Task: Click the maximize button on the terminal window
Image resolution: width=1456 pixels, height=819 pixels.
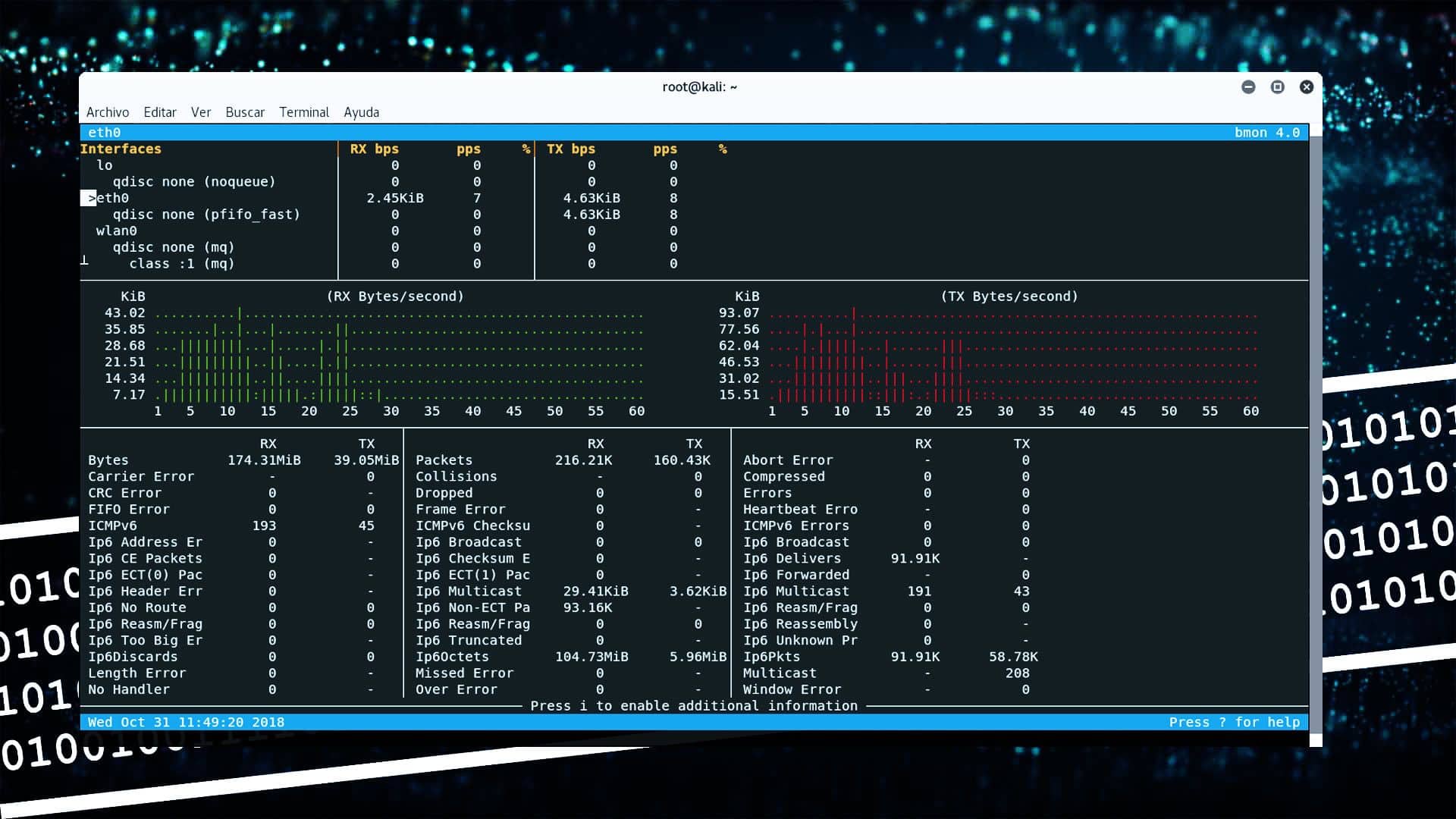Action: point(1277,87)
